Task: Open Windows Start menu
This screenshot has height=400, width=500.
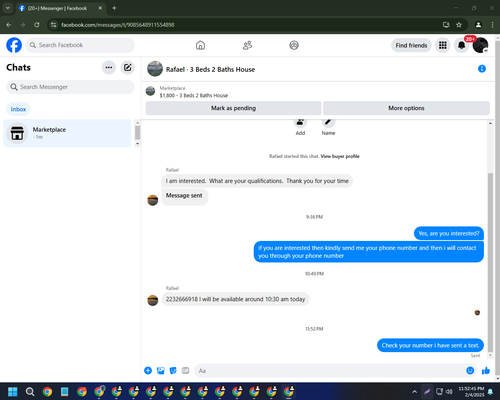Action: (13, 391)
